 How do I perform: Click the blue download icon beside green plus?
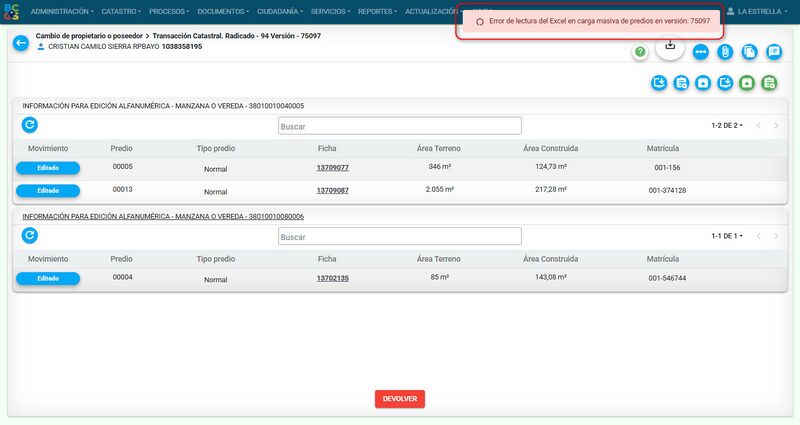pyautogui.click(x=725, y=83)
